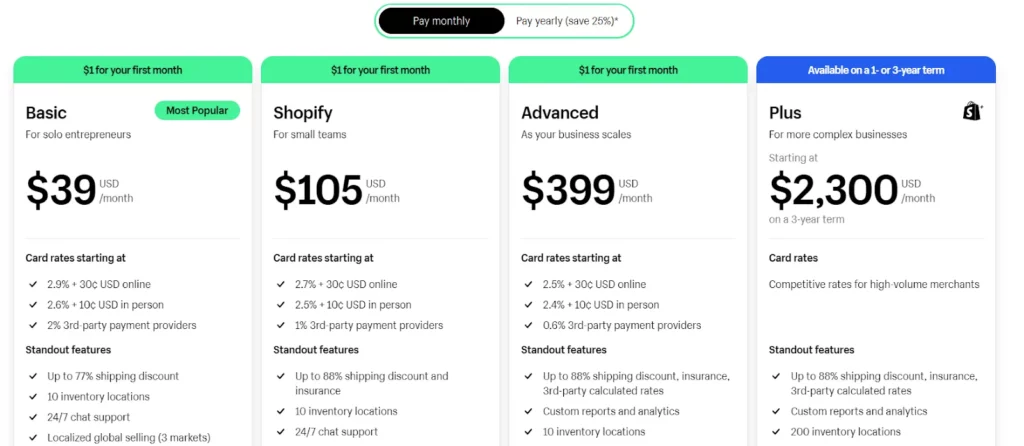Select the Basic plan heading
The image size is (1024, 446).
[46, 113]
